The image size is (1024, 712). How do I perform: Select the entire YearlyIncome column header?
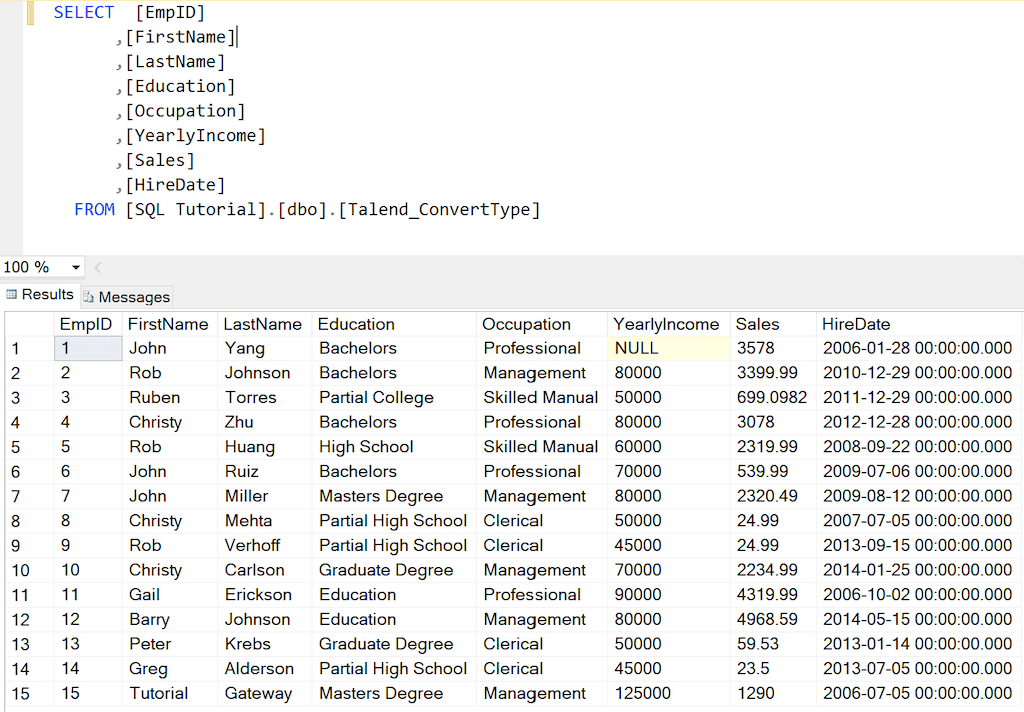(x=666, y=324)
